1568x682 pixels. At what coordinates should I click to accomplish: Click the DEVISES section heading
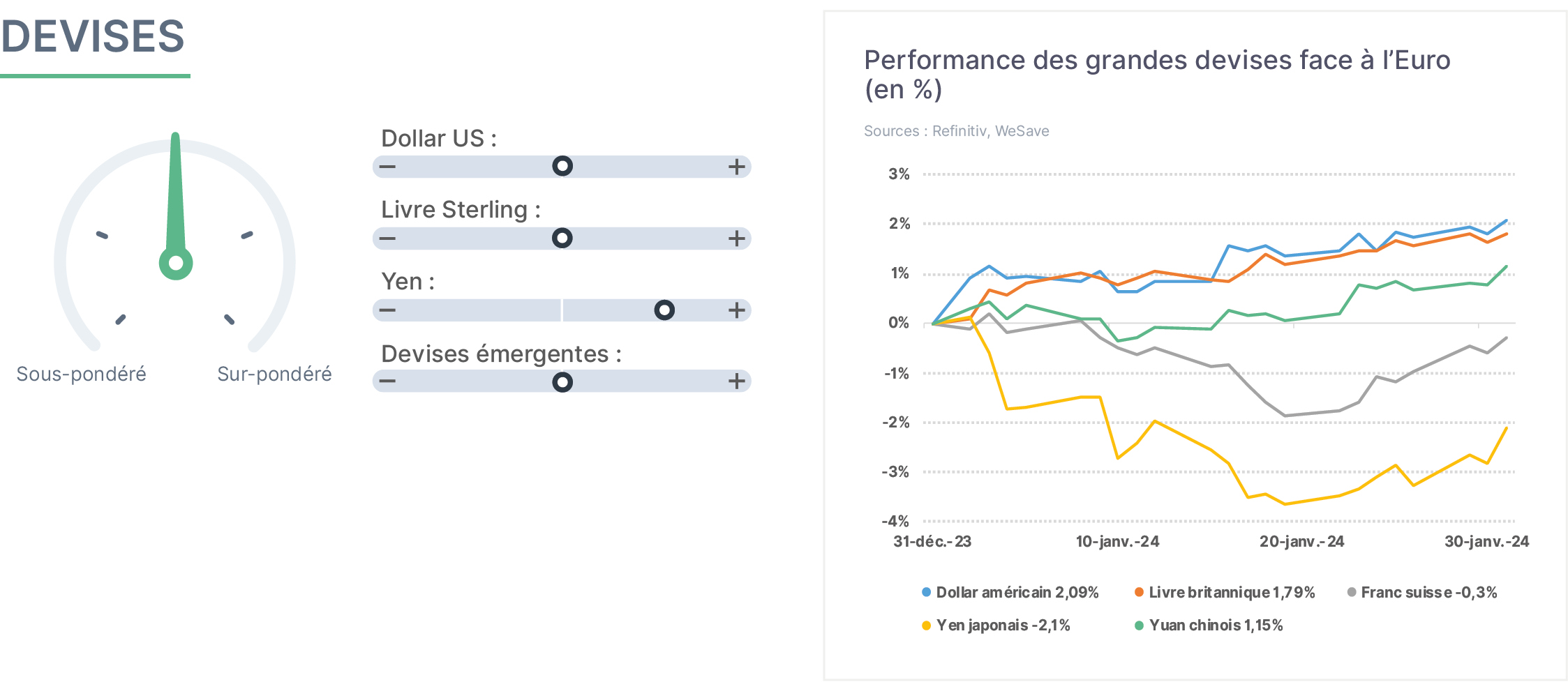click(93, 36)
